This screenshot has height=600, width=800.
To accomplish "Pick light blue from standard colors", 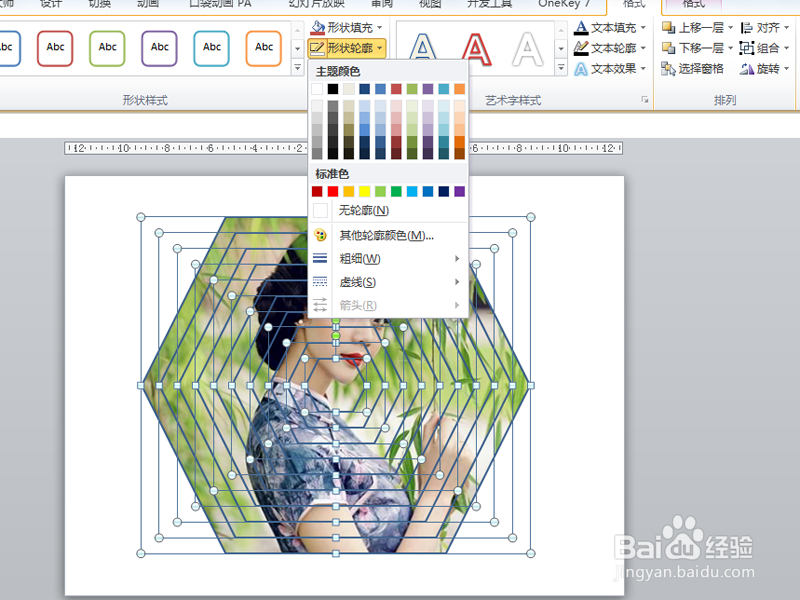I will pos(412,191).
